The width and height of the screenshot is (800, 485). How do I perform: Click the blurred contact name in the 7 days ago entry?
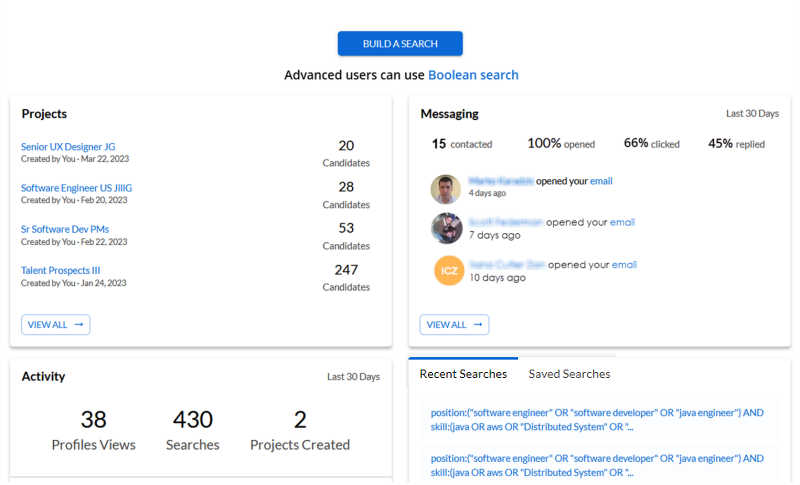[x=506, y=222]
